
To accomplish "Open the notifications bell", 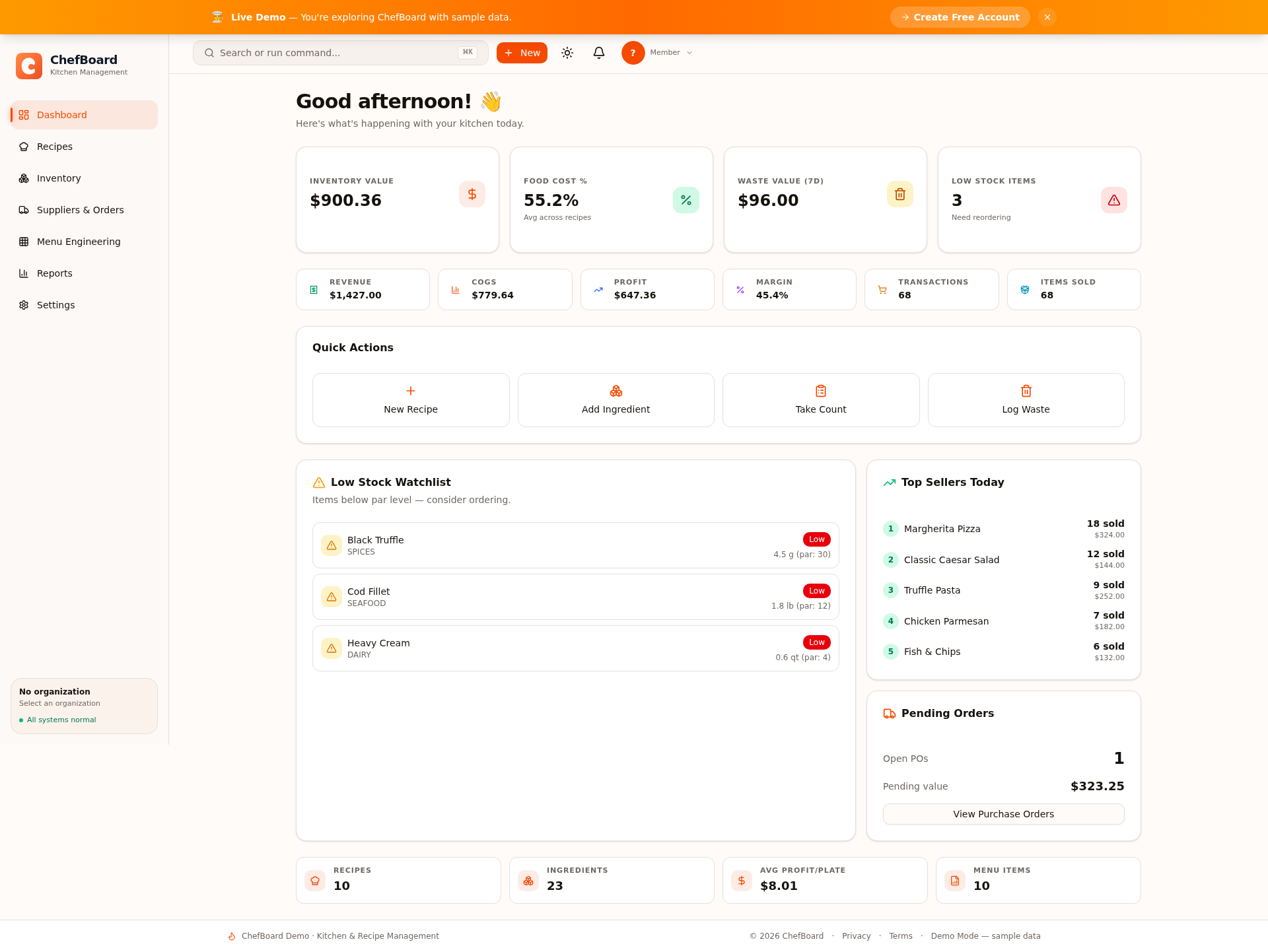I will (x=599, y=53).
